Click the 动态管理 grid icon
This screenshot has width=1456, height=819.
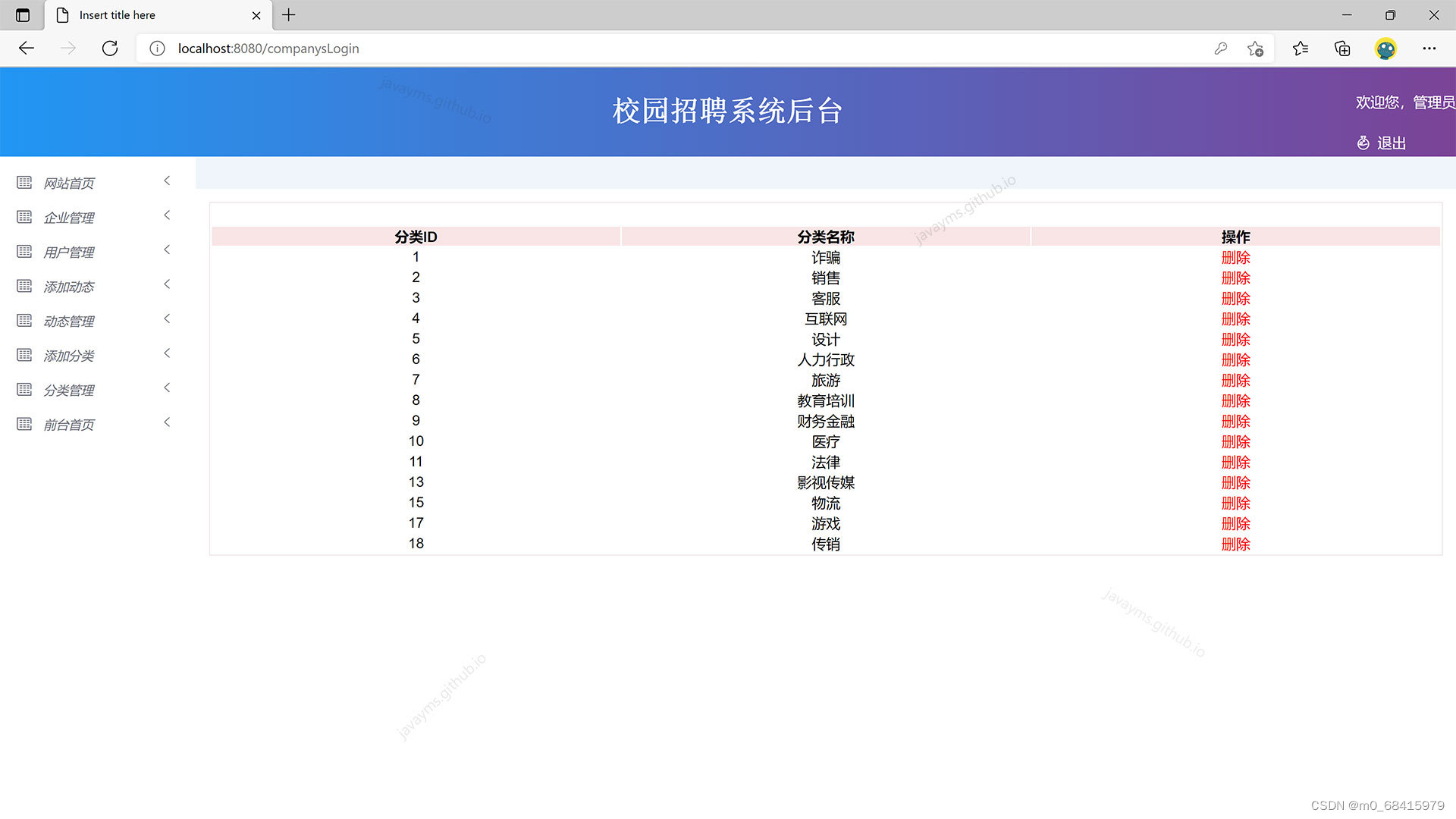click(24, 321)
